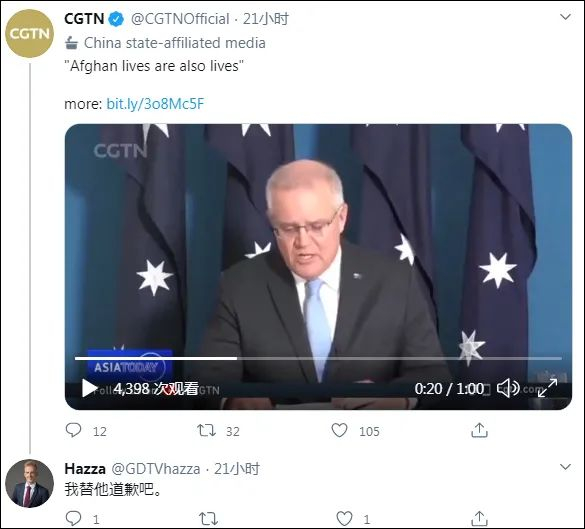Share Hazza's reply via share icon

point(479,518)
